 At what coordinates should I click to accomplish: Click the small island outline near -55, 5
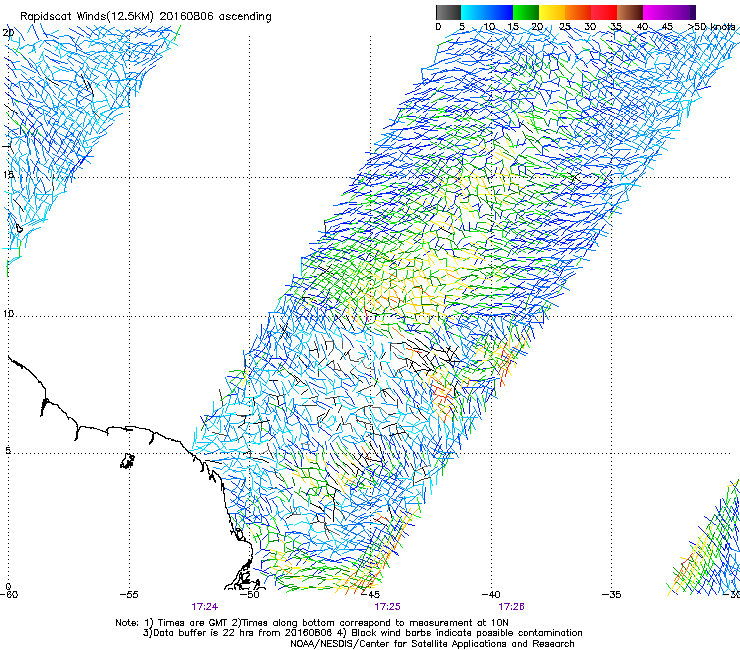coord(127,461)
